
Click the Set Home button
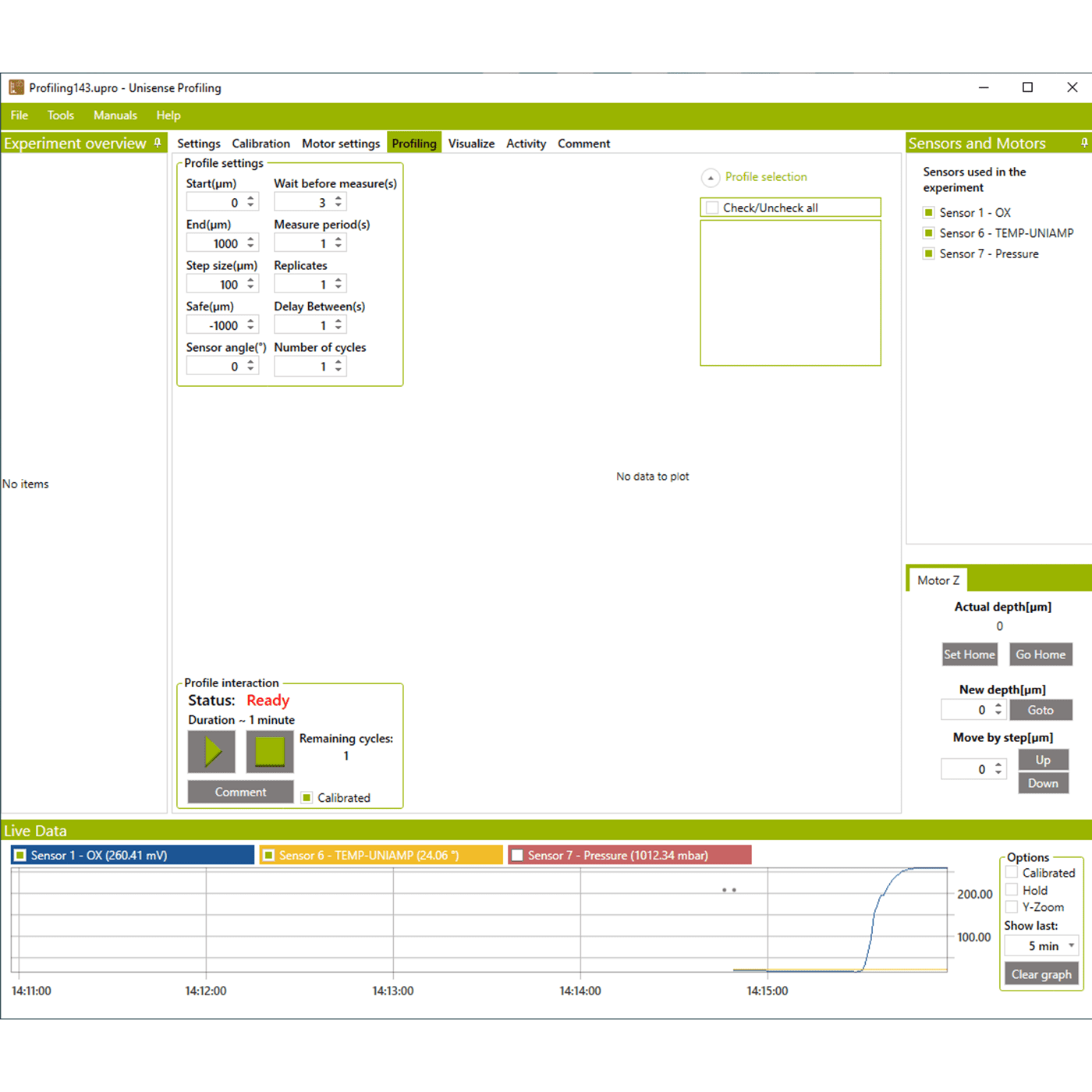pyautogui.click(x=970, y=654)
